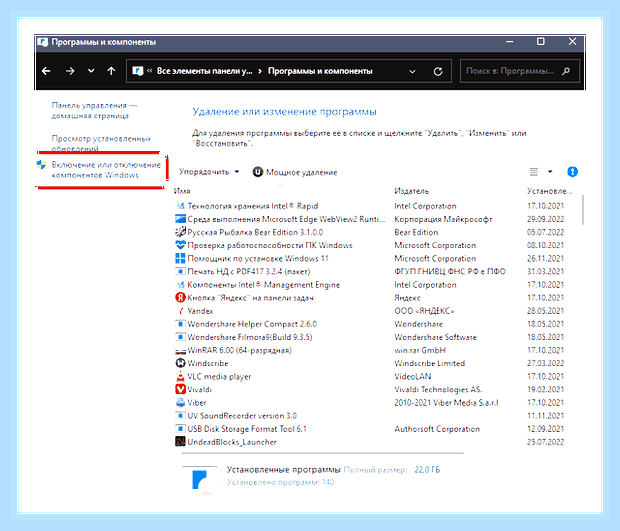Sort by 'Имя' column header
620x531 pixels.
pos(182,191)
